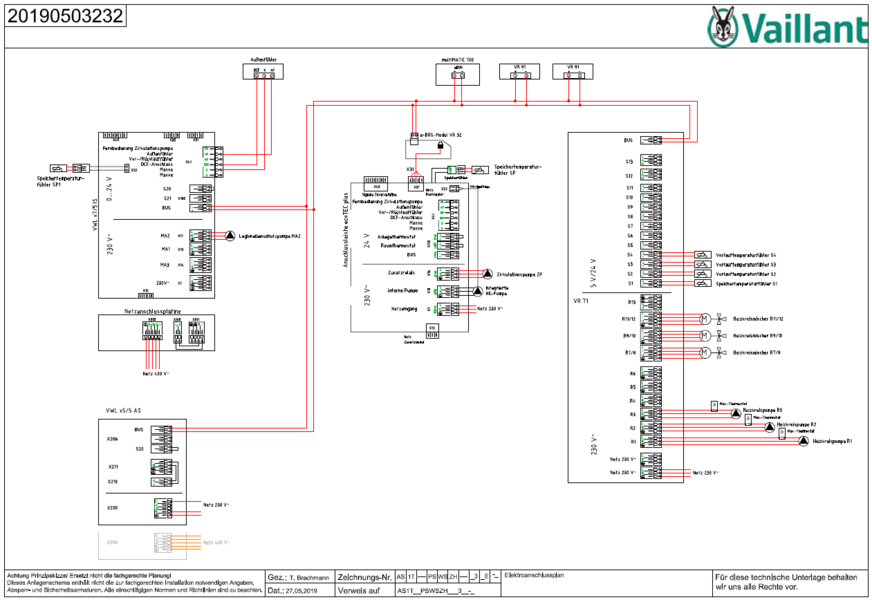
Task: Click the 'VWL x7/5 IS' vertical label
Action: click(95, 214)
